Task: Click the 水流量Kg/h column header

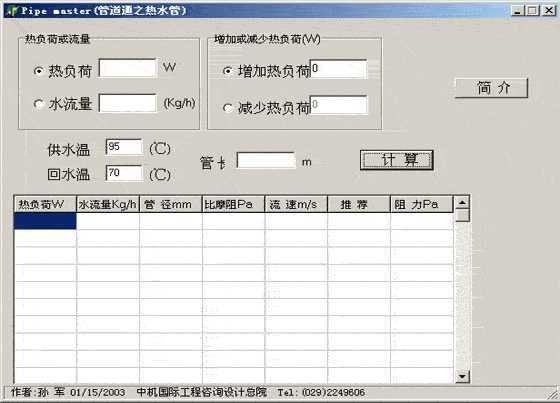Action: 108,204
